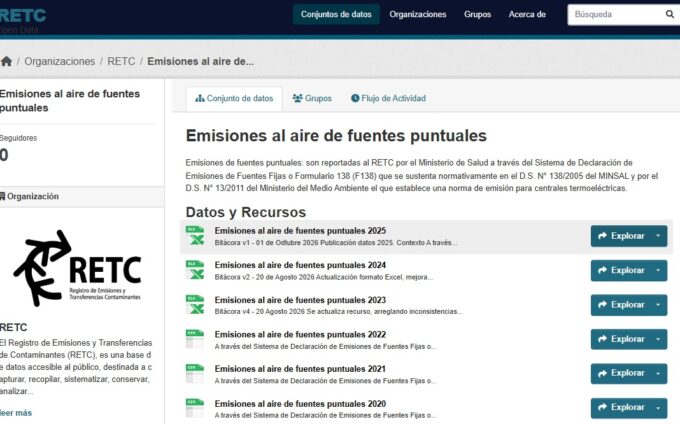
Task: Open the Excel file icon for 2023 emissions
Action: tap(195, 305)
